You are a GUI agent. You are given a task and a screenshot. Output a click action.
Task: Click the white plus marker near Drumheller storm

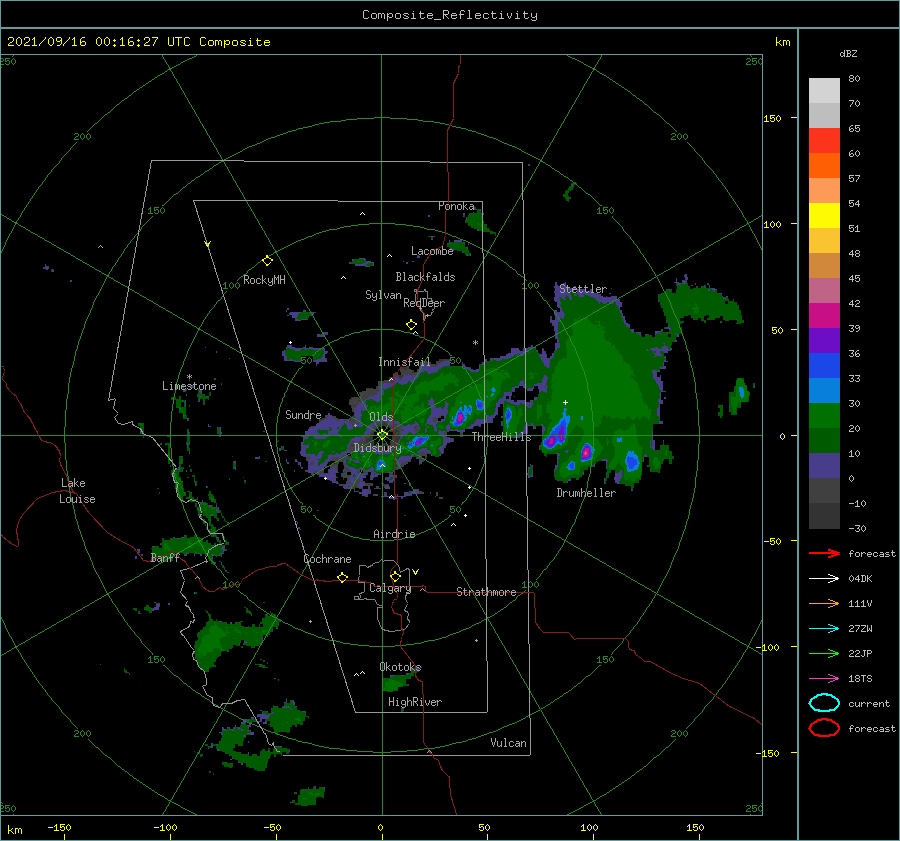pyautogui.click(x=565, y=402)
